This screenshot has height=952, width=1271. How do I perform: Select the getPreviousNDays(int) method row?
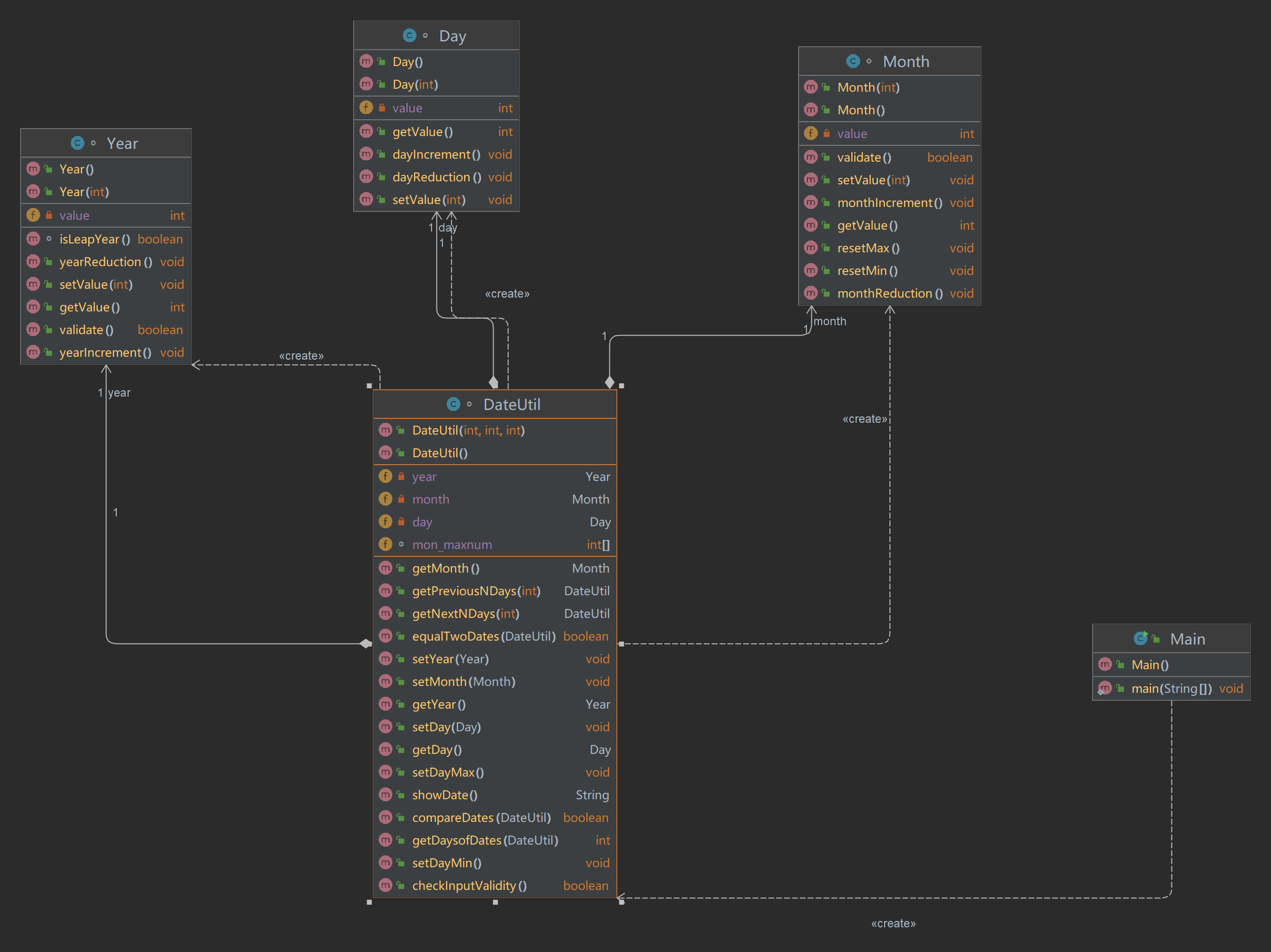click(x=476, y=590)
